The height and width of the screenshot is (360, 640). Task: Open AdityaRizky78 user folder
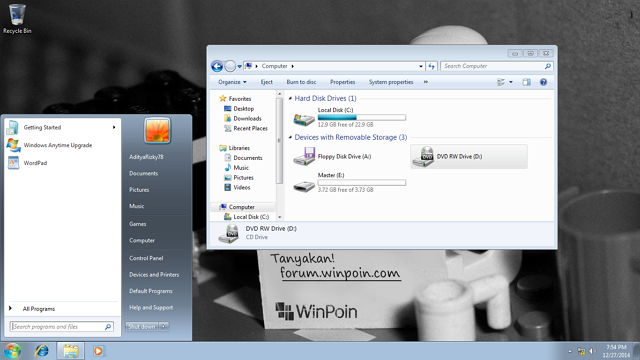coord(146,157)
